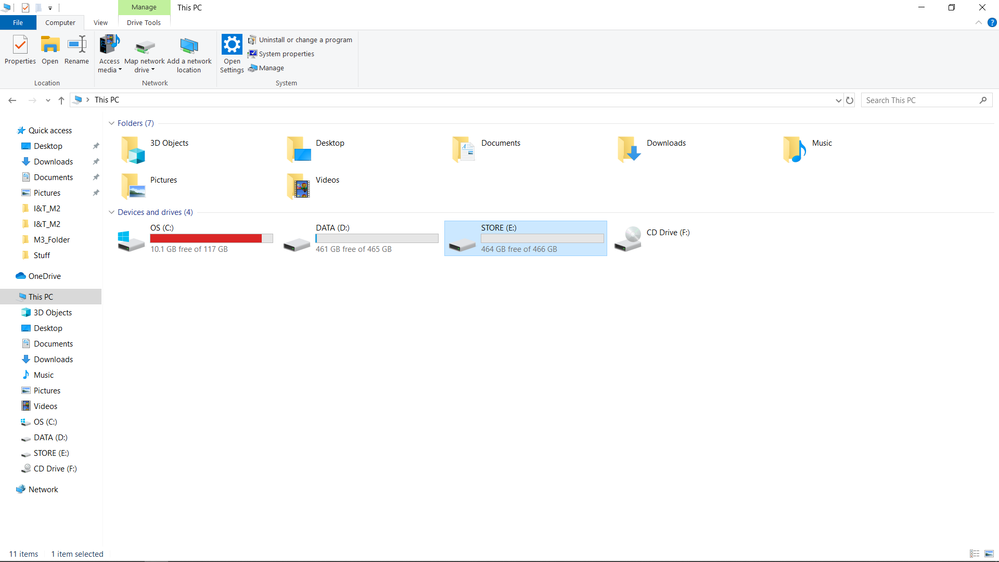Open OS (C:) in sidebar tree
The height and width of the screenshot is (562, 999).
click(39, 422)
